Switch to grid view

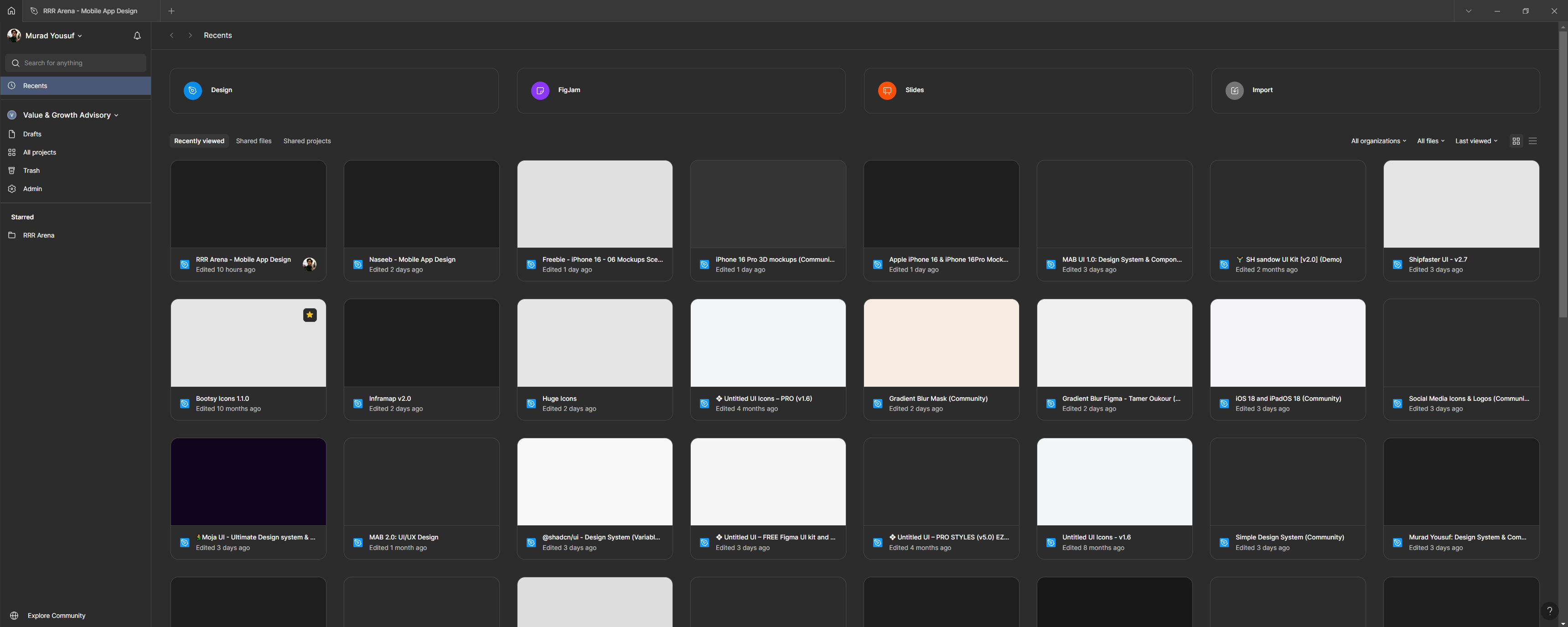pos(1516,141)
